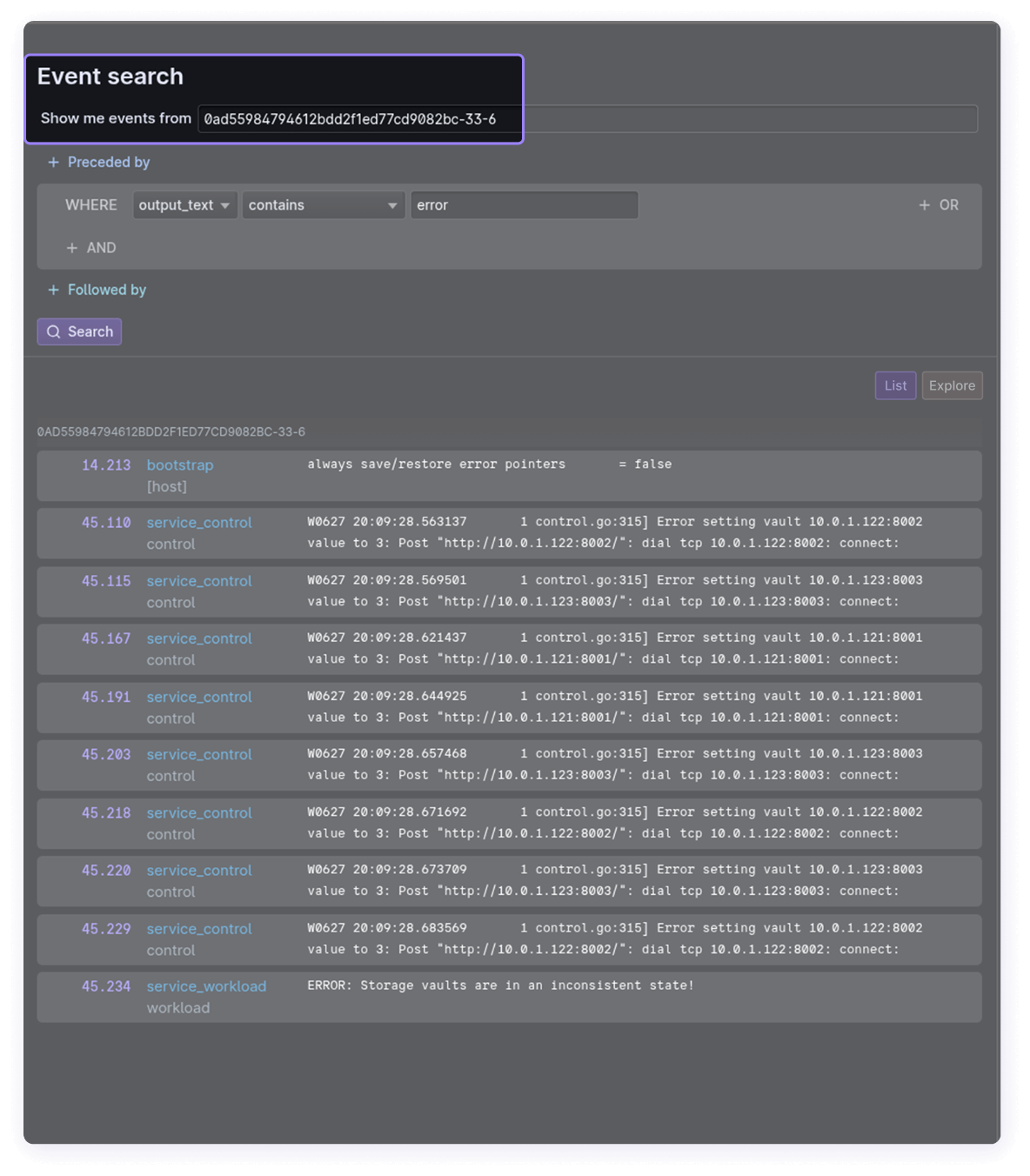Click the plus icon beside Followed by
The width and height of the screenshot is (1030, 1176).
[53, 291]
